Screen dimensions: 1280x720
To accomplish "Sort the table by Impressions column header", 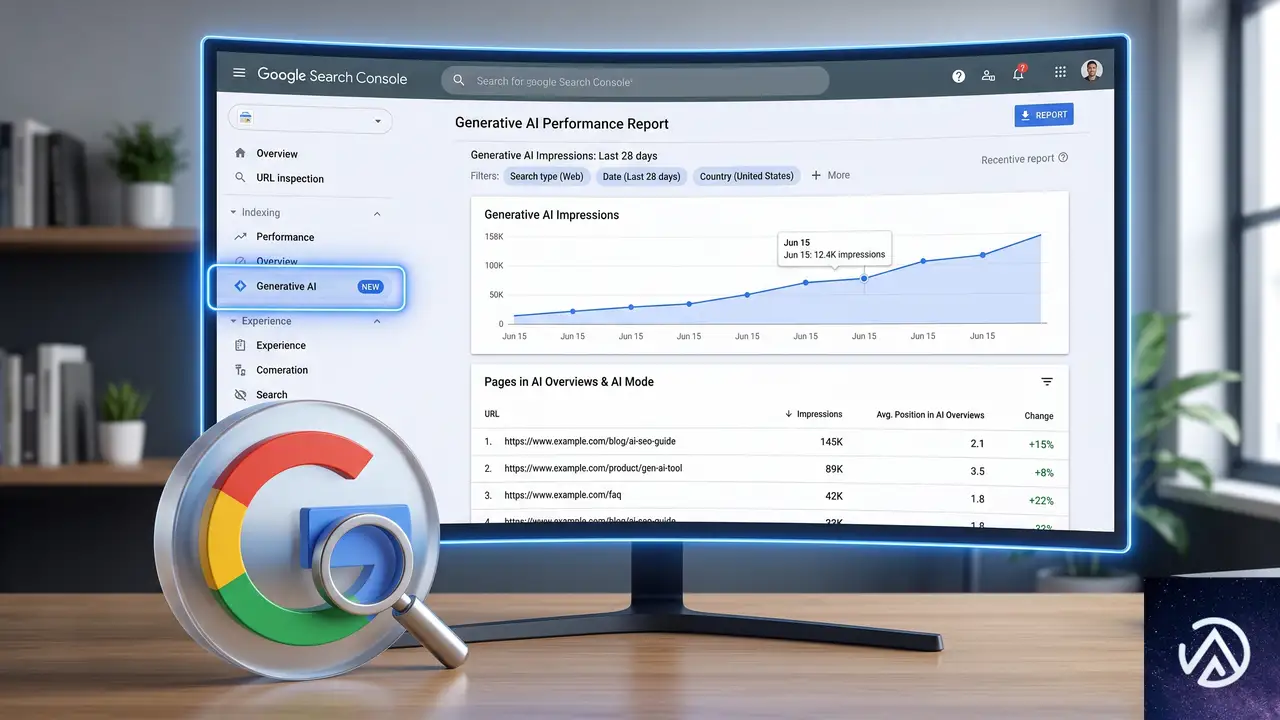I will tap(813, 414).
